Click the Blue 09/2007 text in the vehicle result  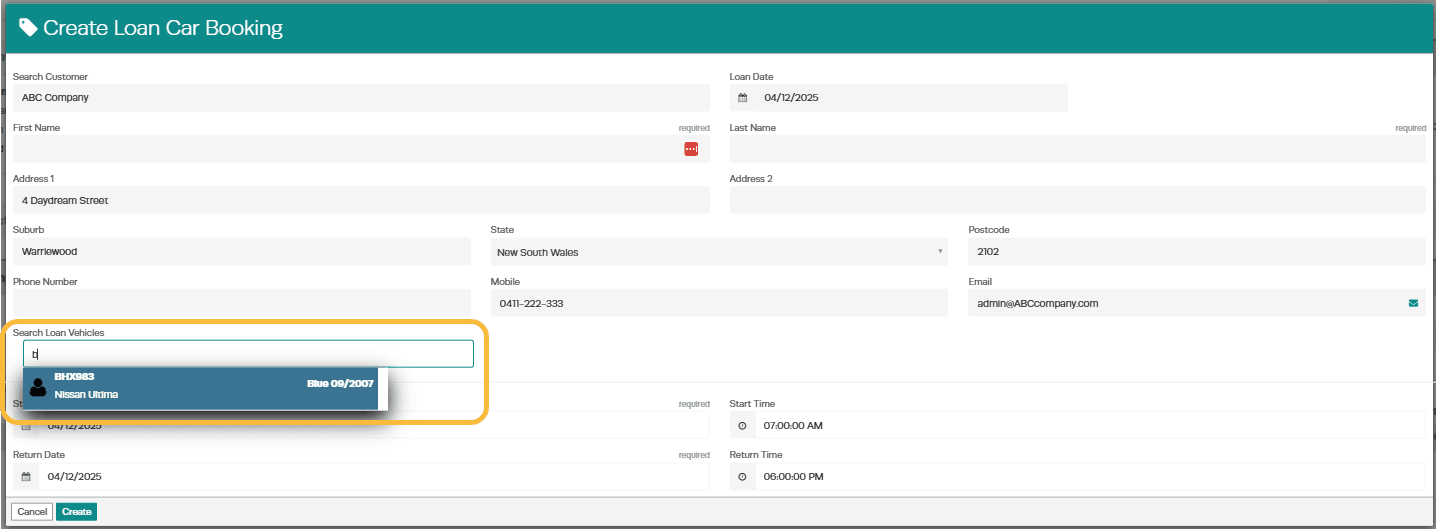[340, 384]
